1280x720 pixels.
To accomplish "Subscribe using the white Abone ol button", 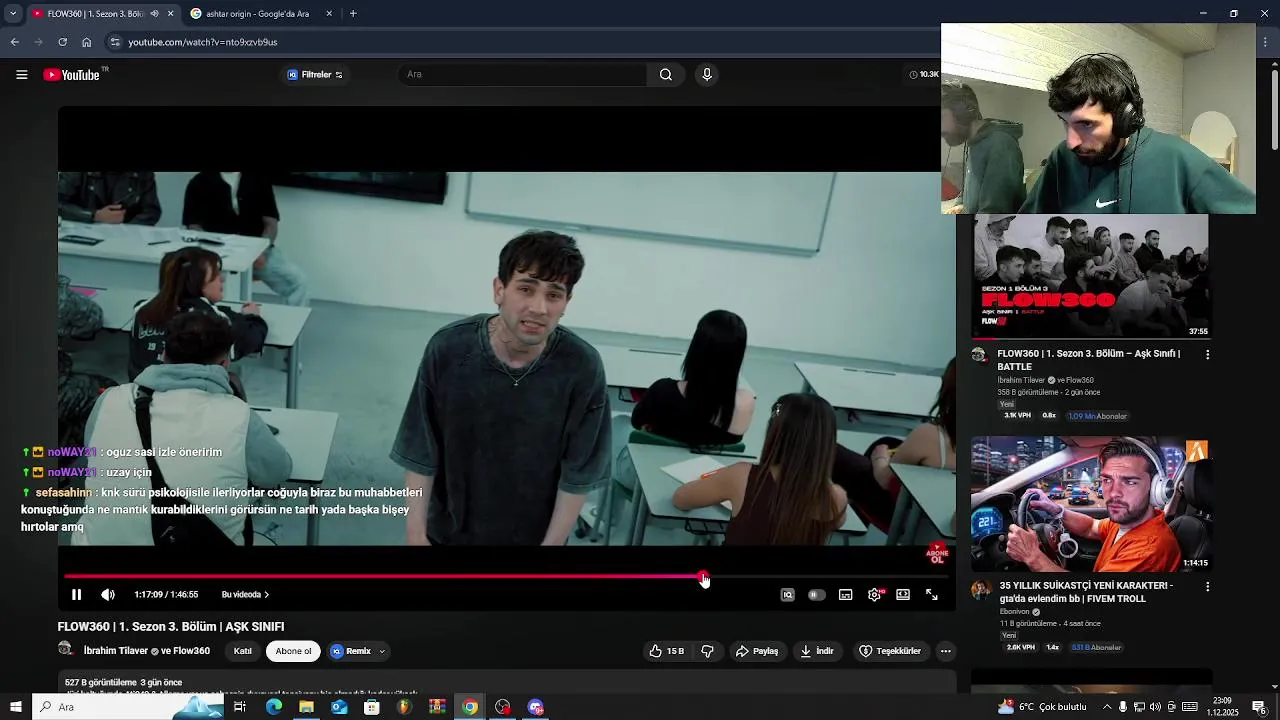I will 293,651.
